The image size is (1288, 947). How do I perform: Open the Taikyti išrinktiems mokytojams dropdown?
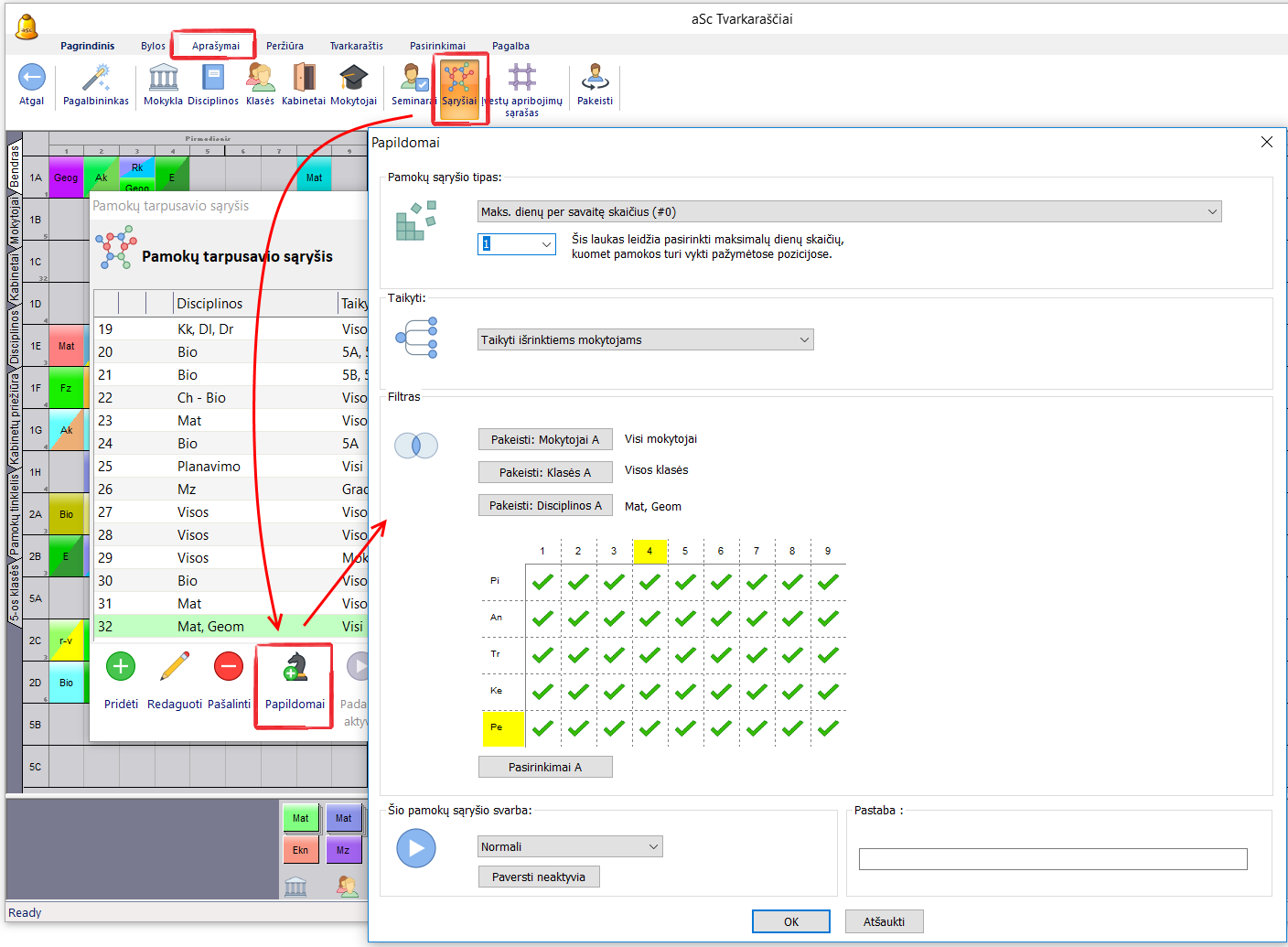tap(645, 340)
